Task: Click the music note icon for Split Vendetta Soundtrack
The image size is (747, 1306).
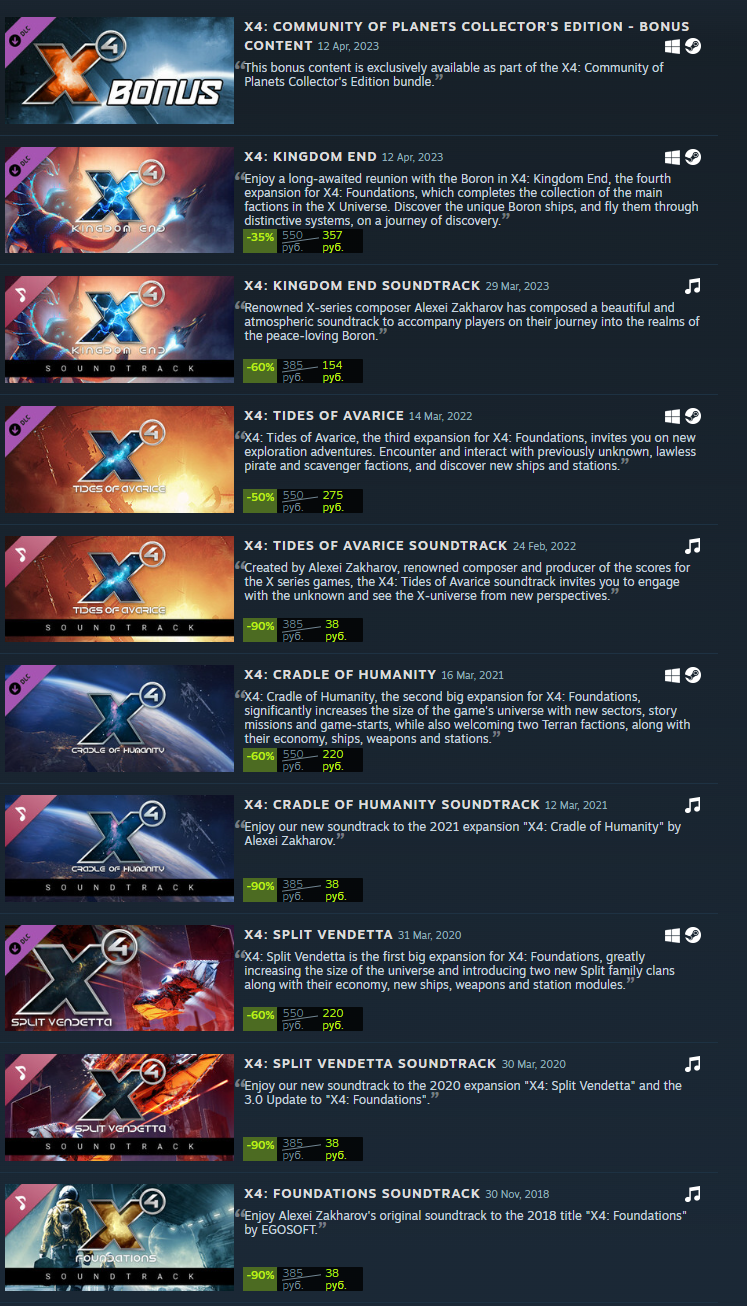Action: pos(693,1064)
